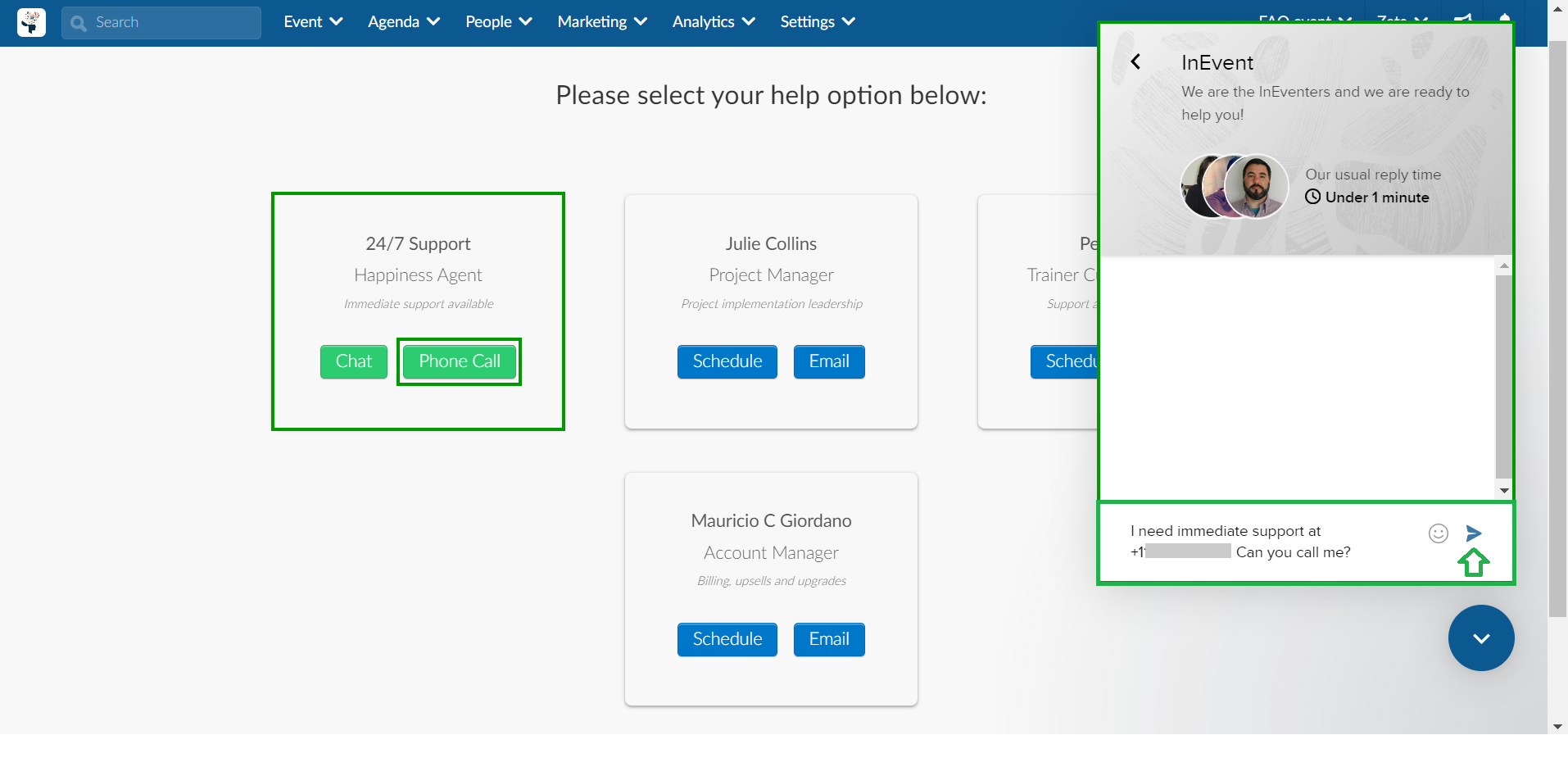1568x767 pixels.
Task: Click the 'InEvent' chat title
Action: (1217, 63)
